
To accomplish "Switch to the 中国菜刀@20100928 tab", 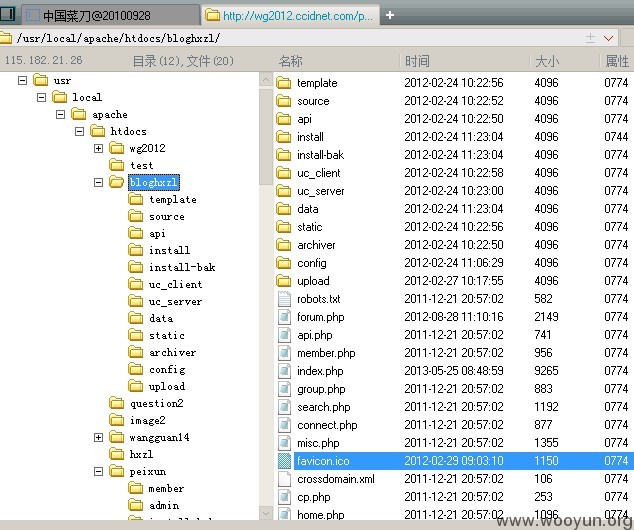I will (x=110, y=16).
